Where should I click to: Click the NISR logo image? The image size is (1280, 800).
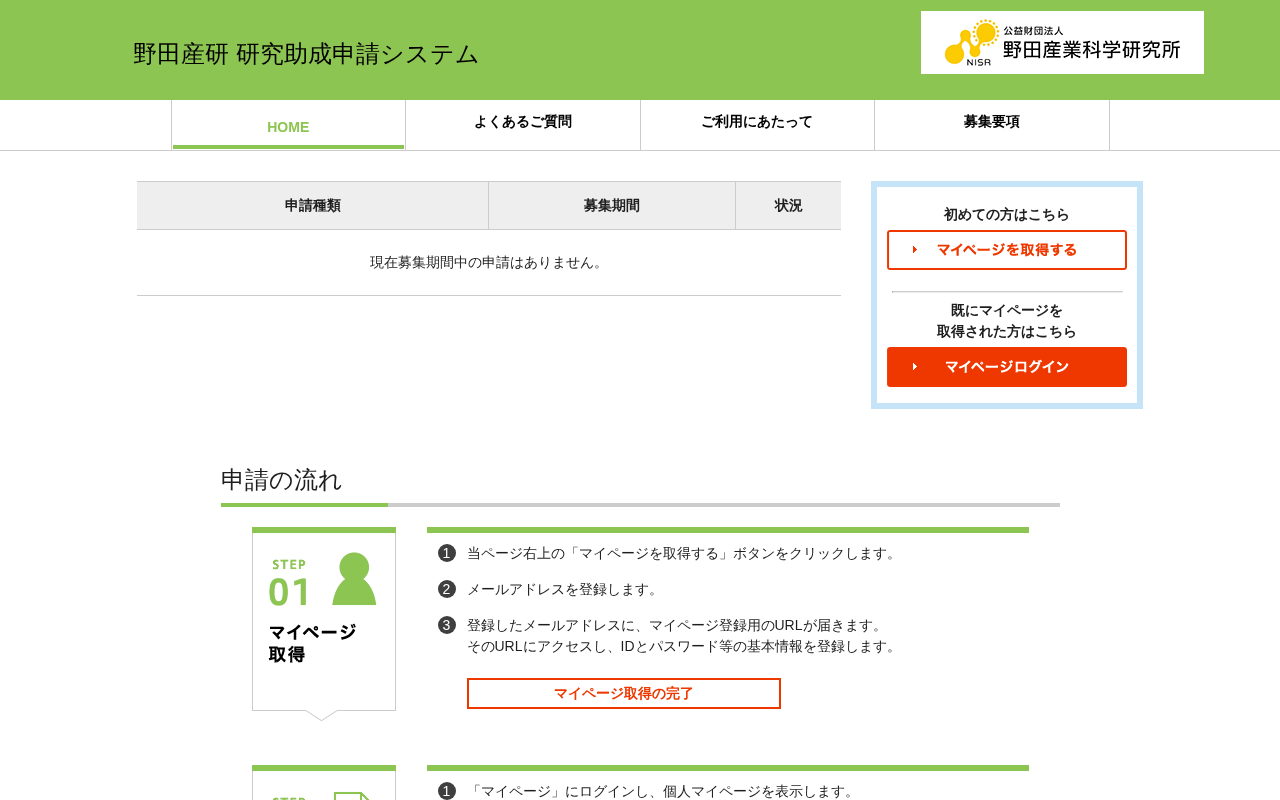coord(1062,42)
